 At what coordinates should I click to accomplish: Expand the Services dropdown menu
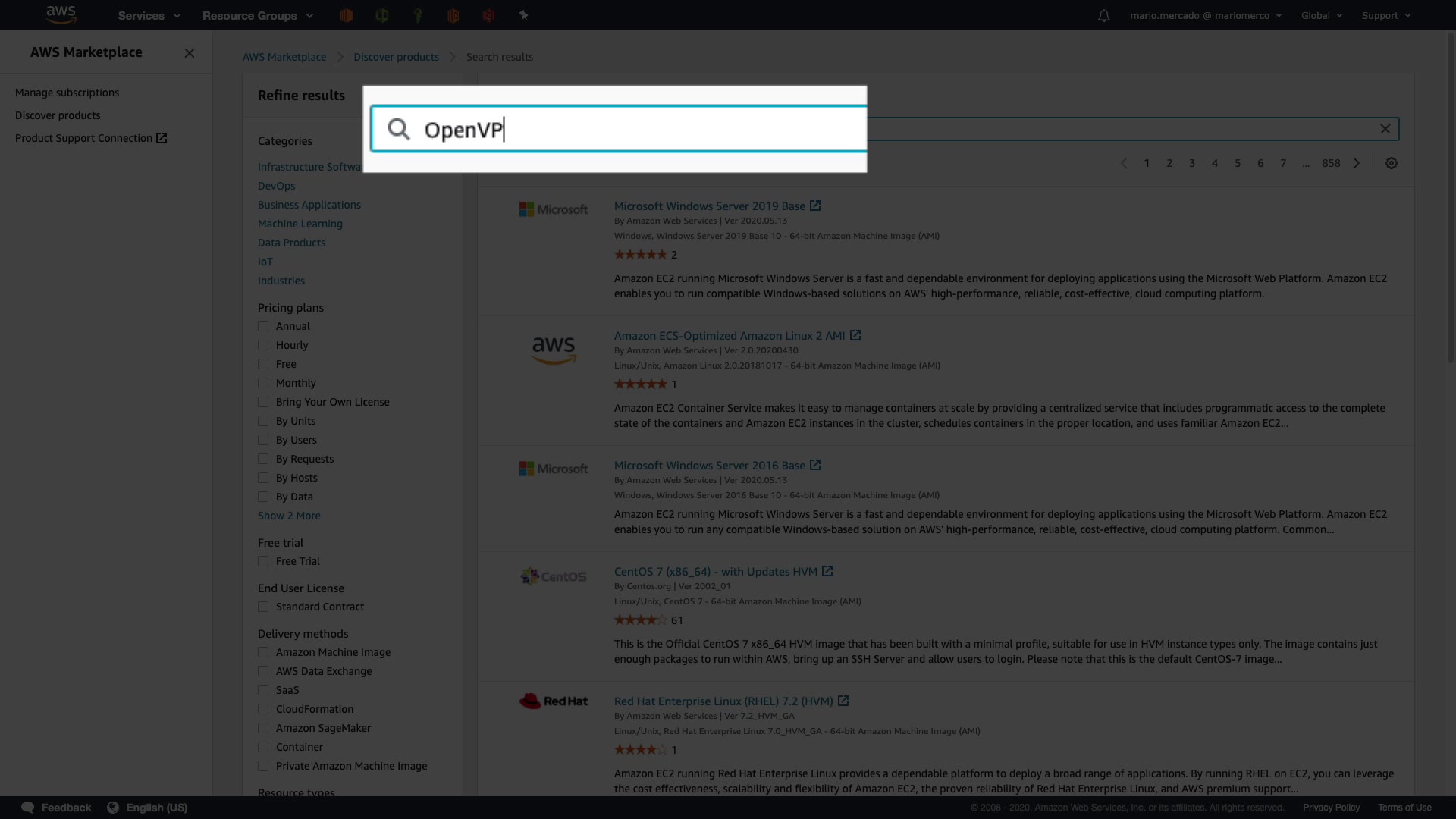[x=149, y=16]
